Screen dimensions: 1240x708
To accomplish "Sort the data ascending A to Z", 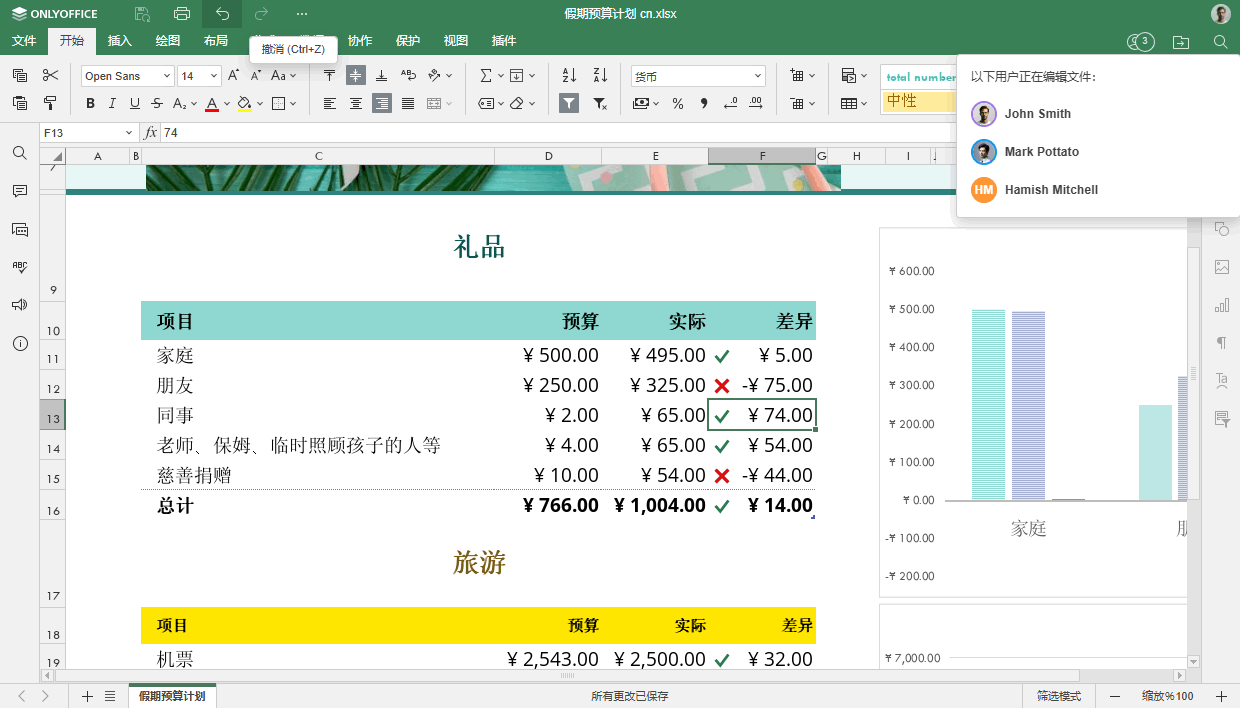I will pos(570,75).
